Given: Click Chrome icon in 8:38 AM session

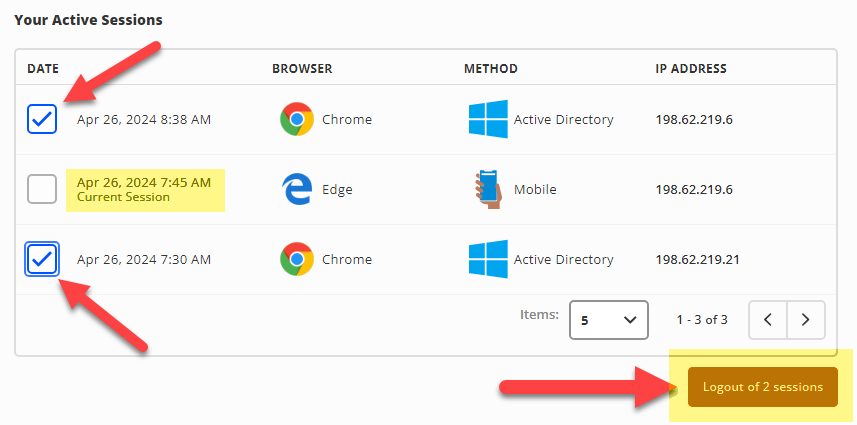Looking at the screenshot, I should 296,119.
